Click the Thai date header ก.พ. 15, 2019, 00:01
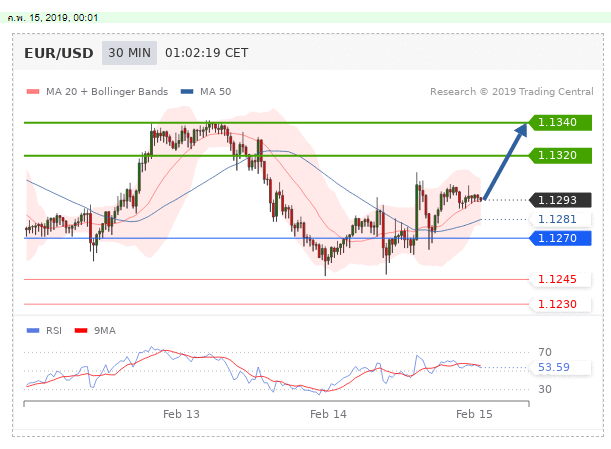Viewport: 611px width, 449px height. (x=53, y=18)
